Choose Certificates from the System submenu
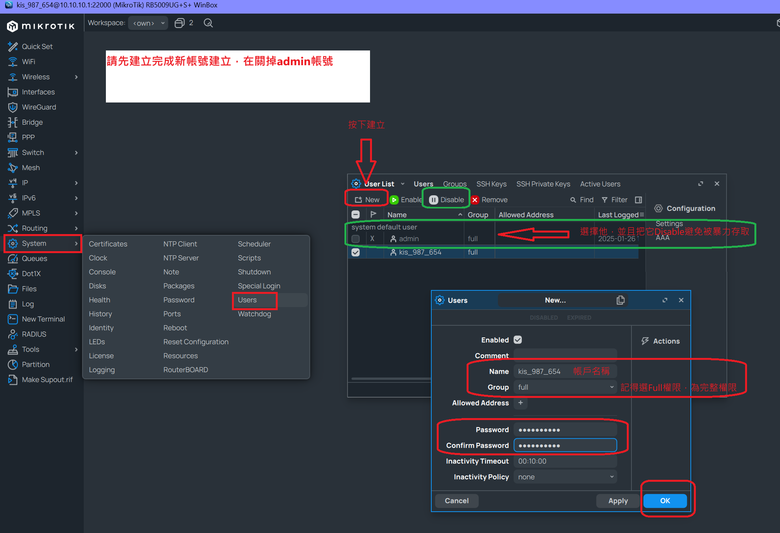 (108, 244)
